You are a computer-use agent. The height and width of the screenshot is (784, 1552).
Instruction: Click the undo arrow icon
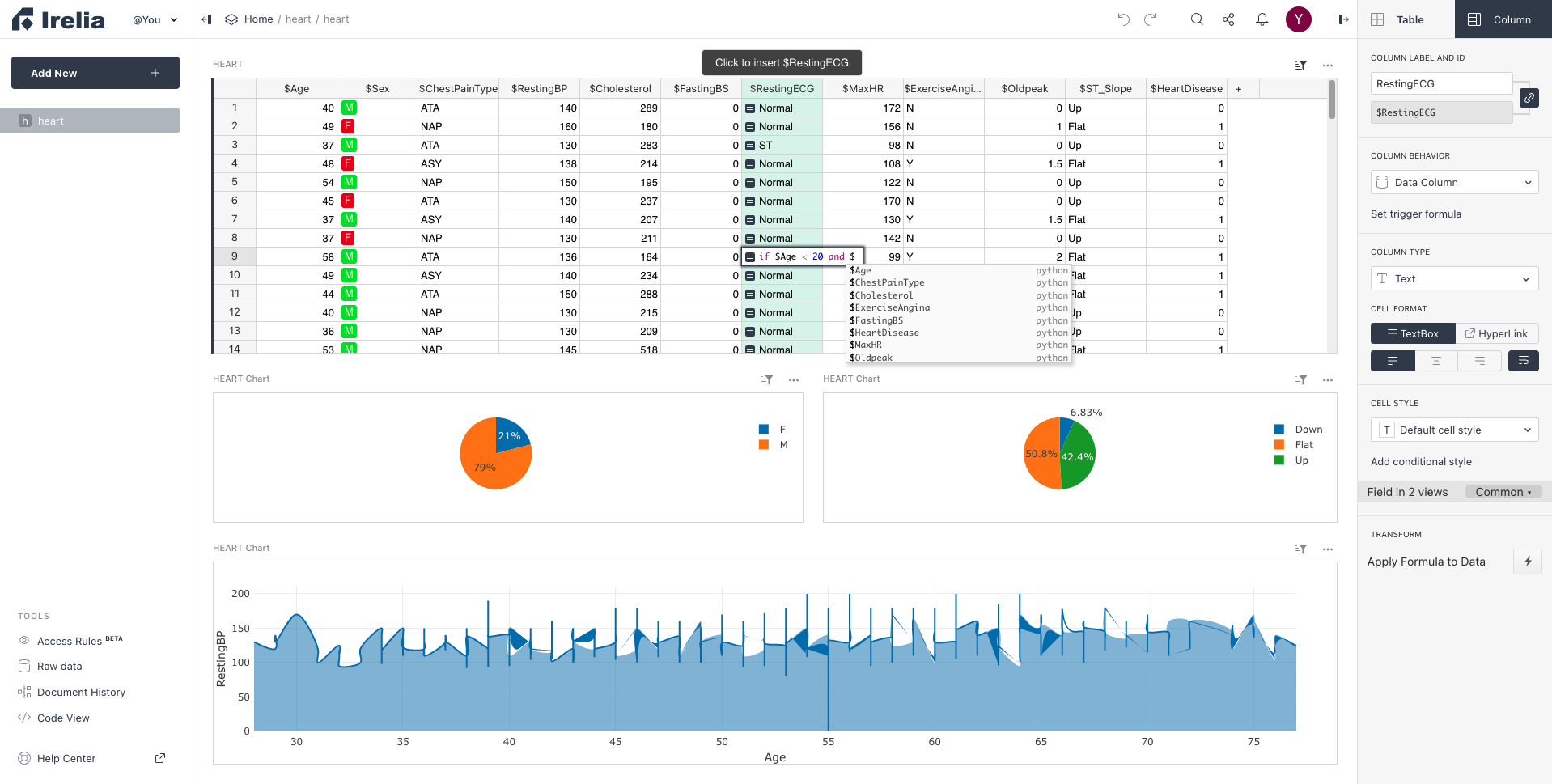(1123, 19)
